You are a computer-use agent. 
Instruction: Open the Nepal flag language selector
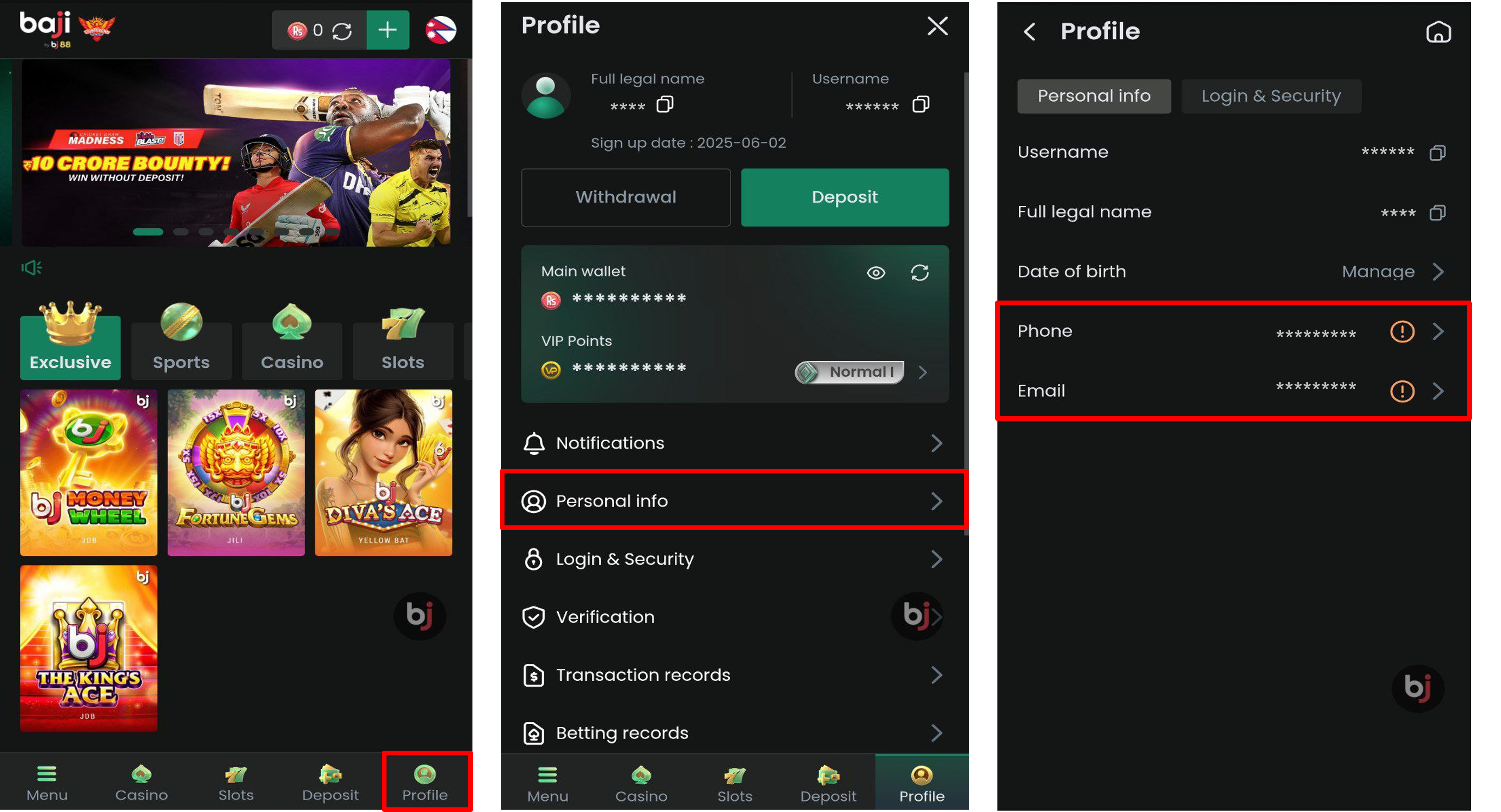pos(440,30)
